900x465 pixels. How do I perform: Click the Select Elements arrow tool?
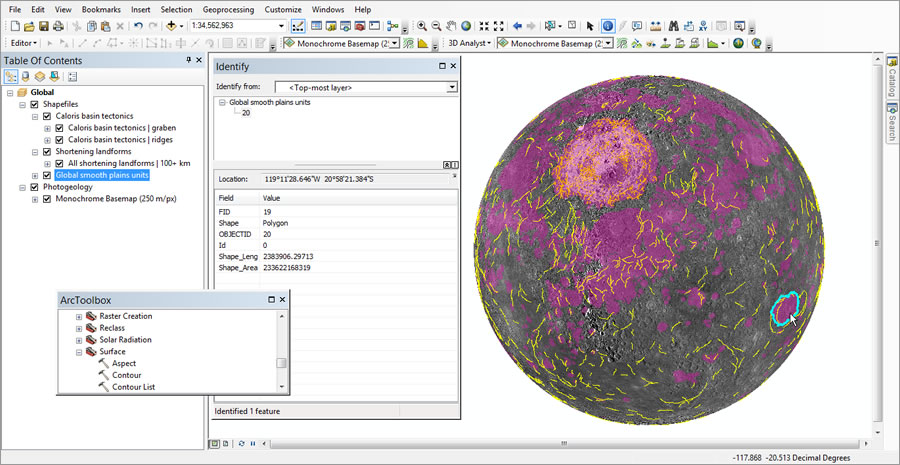pos(591,25)
